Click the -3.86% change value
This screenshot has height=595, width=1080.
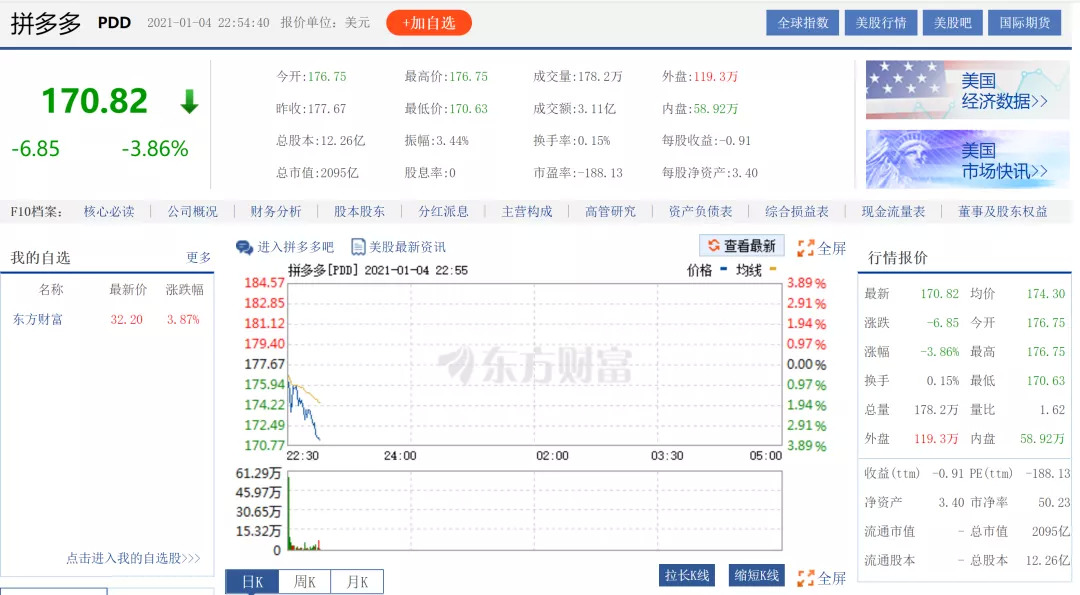point(155,149)
